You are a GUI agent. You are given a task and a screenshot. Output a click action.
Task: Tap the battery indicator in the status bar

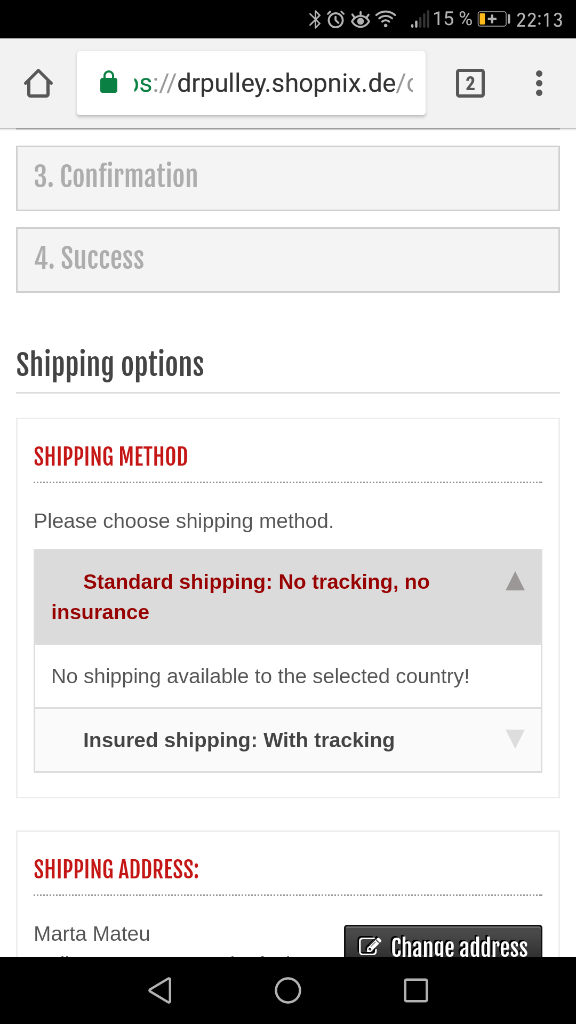(494, 20)
